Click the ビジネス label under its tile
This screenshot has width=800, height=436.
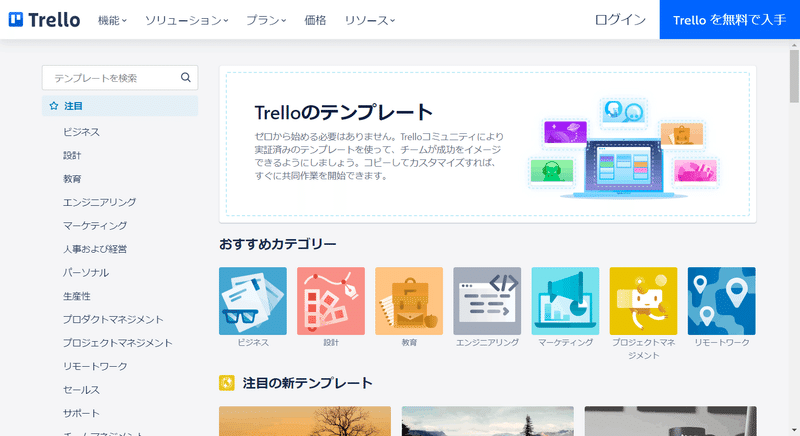(253, 343)
